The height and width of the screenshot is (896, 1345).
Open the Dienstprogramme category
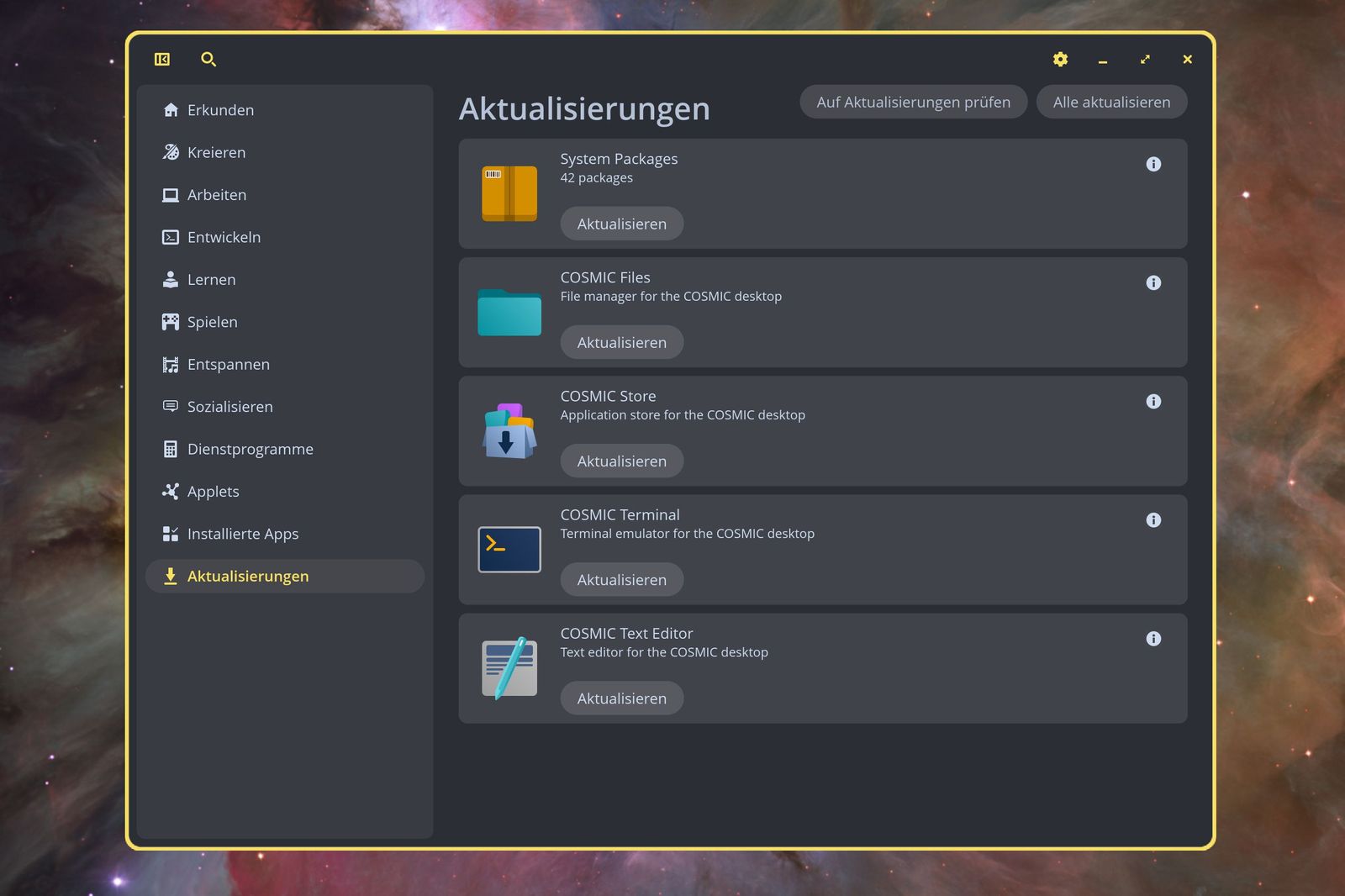pyautogui.click(x=285, y=449)
